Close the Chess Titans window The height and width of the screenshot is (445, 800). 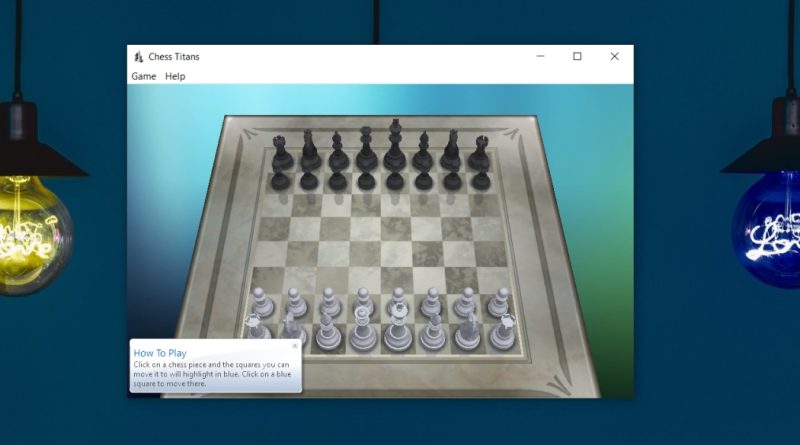(614, 56)
